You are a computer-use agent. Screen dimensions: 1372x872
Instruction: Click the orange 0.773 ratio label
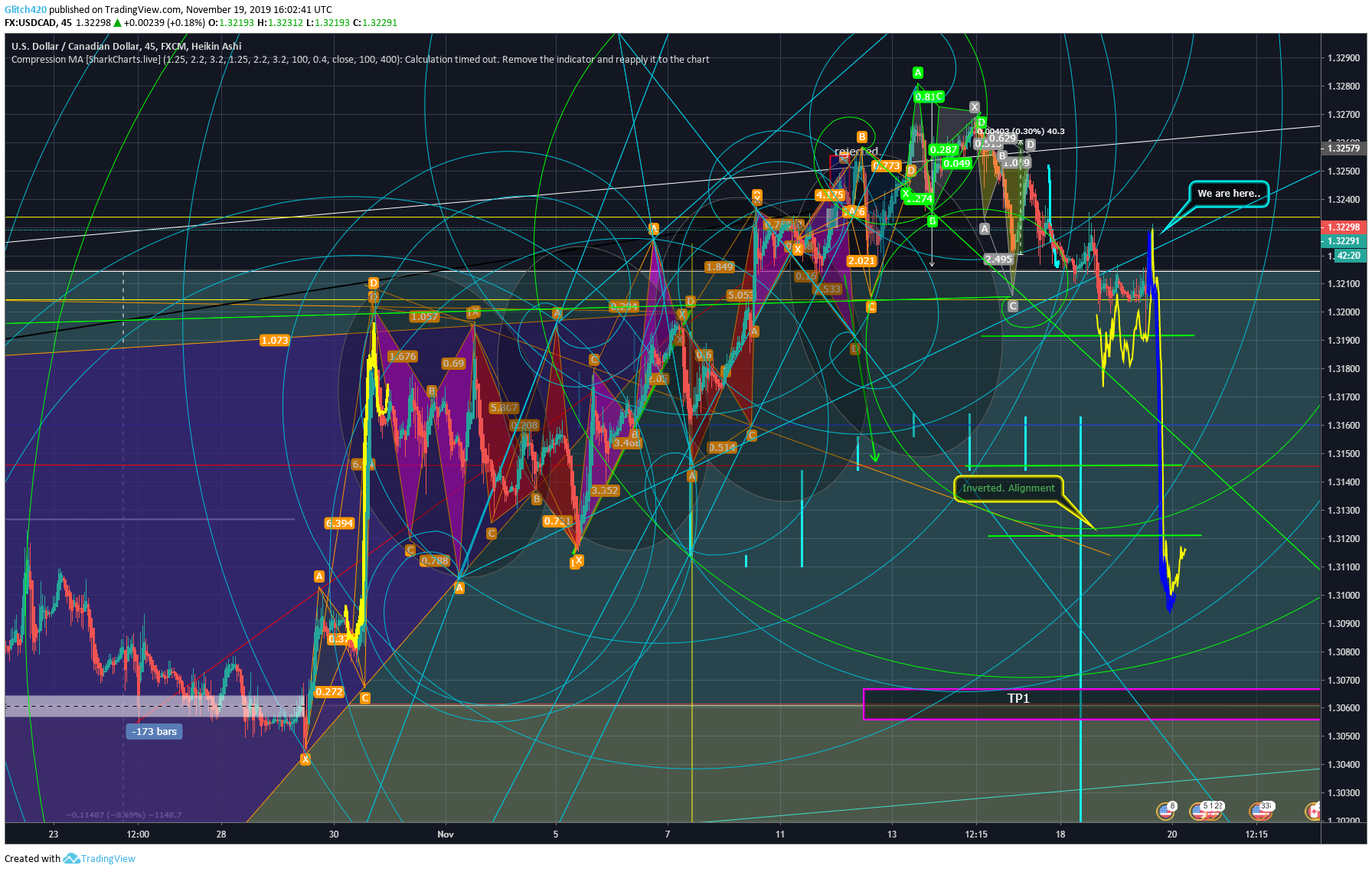887,165
